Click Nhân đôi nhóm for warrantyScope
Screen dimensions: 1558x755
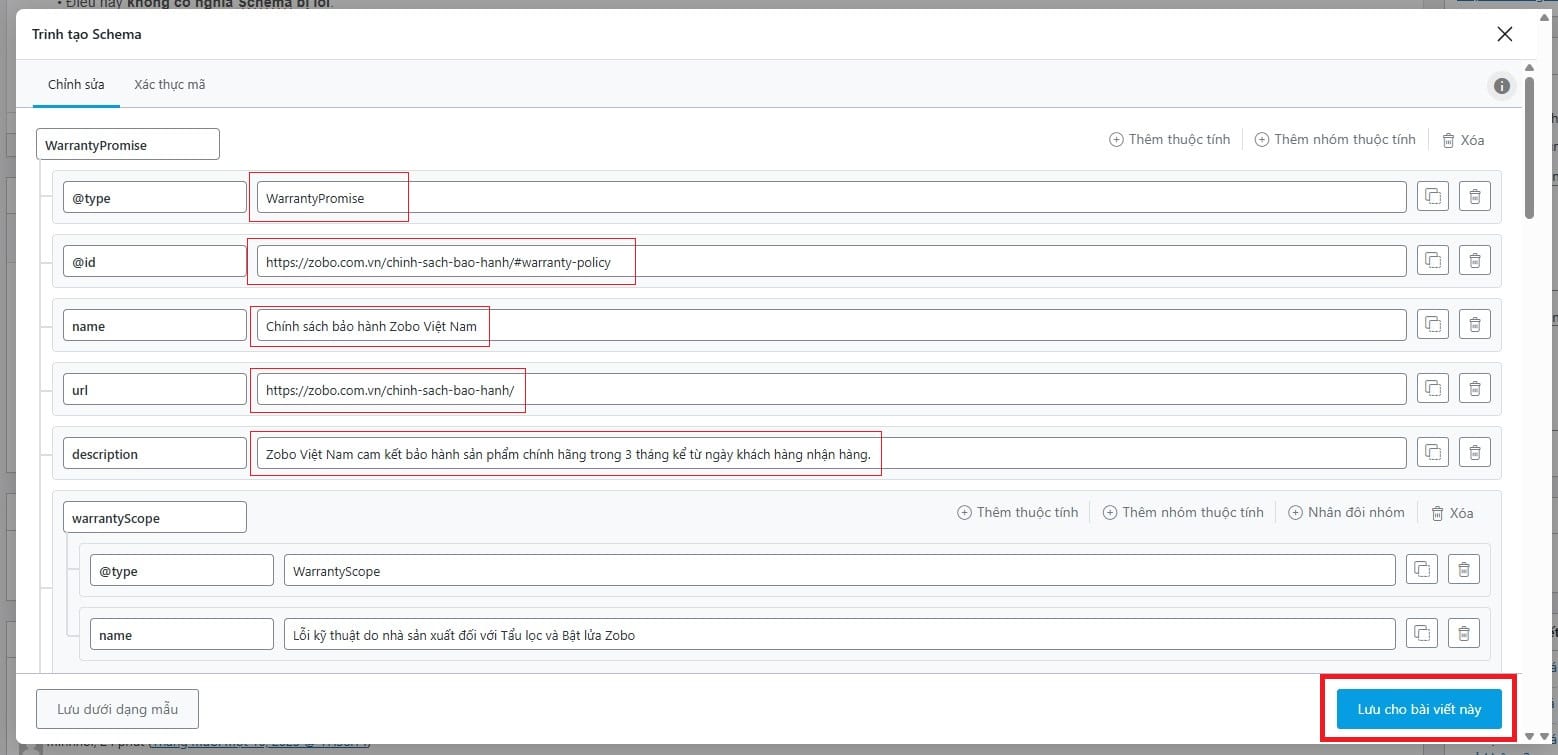click(x=1346, y=513)
